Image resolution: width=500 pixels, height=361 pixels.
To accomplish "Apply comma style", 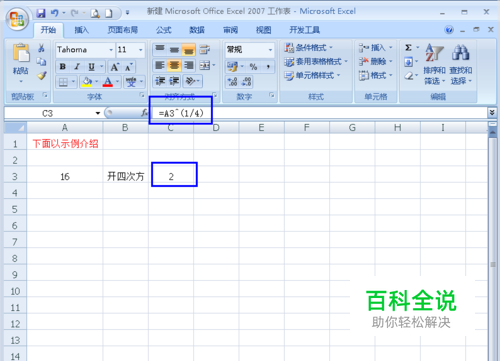I will pos(268,66).
